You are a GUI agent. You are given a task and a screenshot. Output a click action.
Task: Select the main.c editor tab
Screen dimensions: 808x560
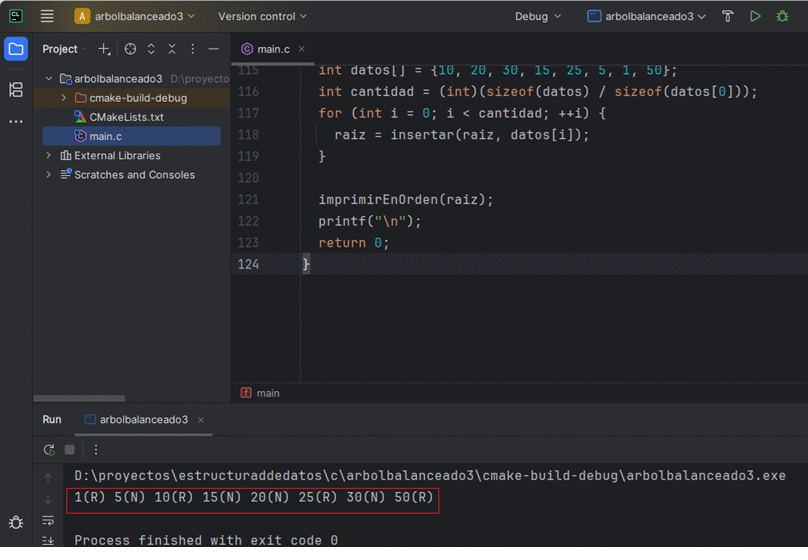tap(272, 49)
